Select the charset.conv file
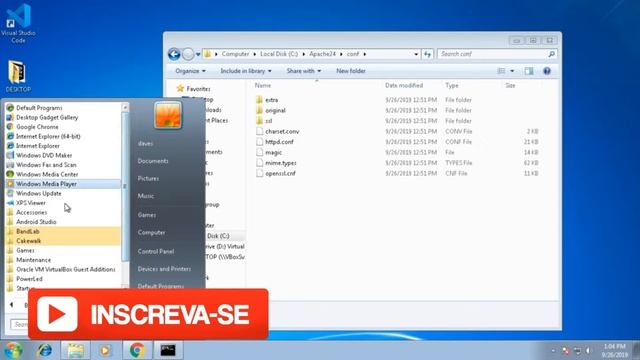 (282, 131)
